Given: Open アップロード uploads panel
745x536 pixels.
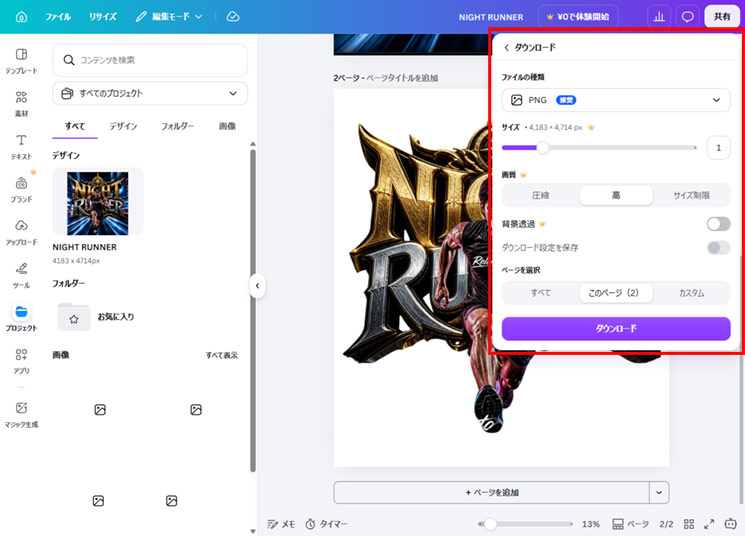Looking at the screenshot, I should 21,232.
